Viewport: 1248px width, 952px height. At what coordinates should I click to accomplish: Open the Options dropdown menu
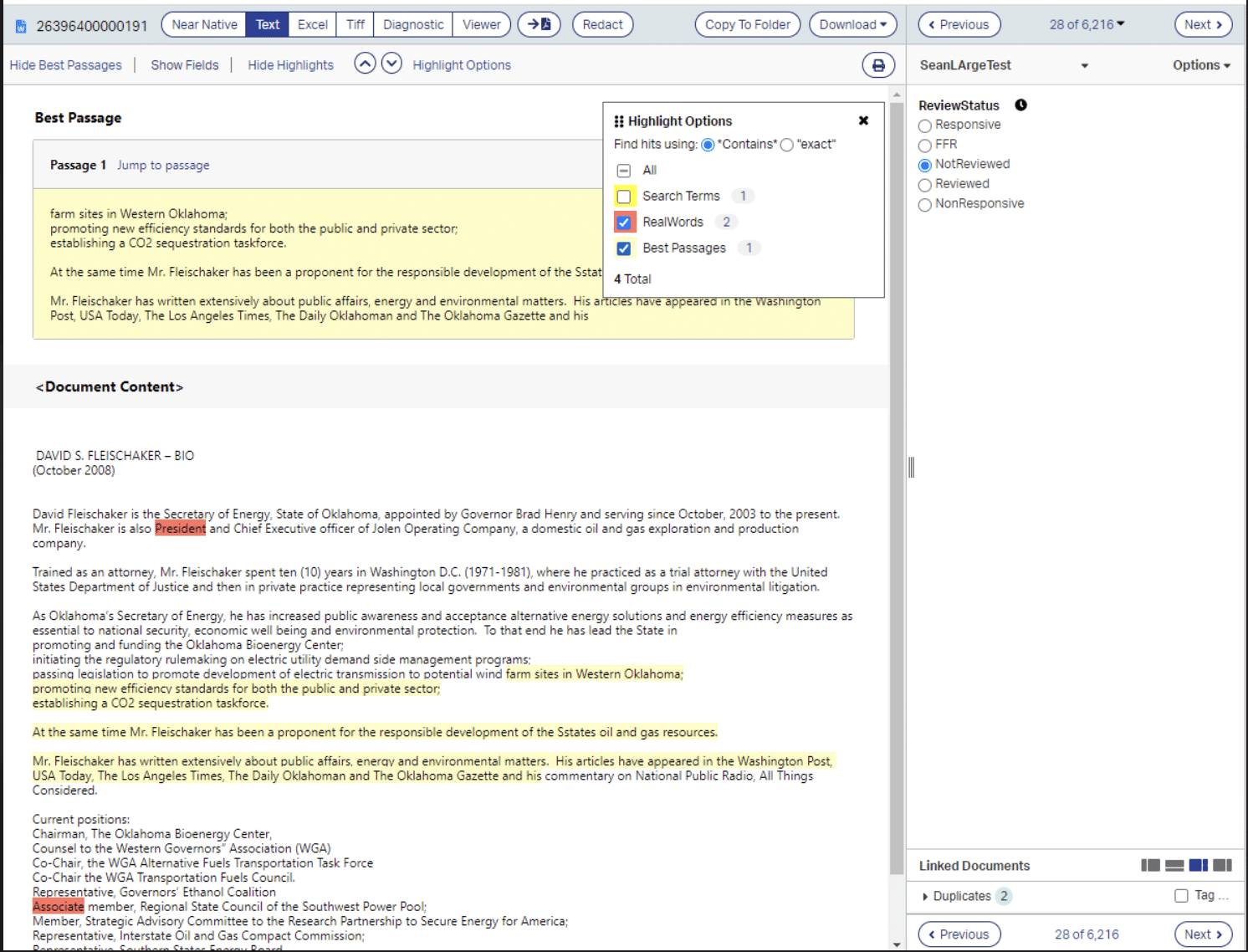pyautogui.click(x=1201, y=65)
